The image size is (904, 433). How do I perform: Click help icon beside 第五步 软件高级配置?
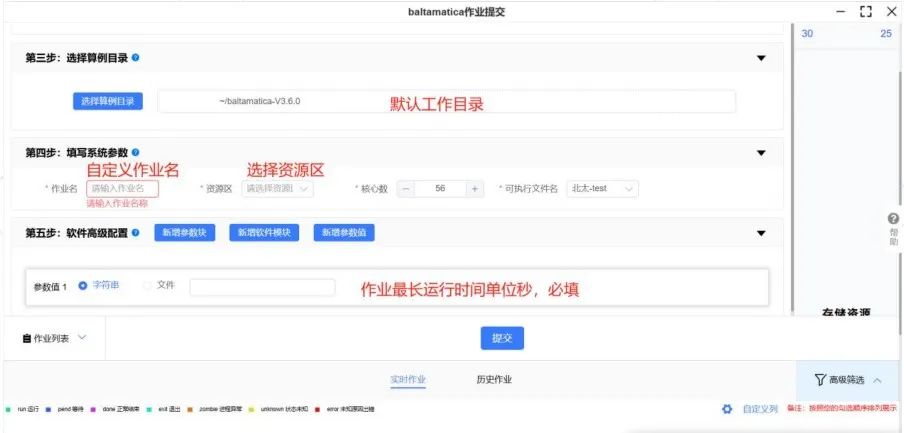(x=136, y=233)
